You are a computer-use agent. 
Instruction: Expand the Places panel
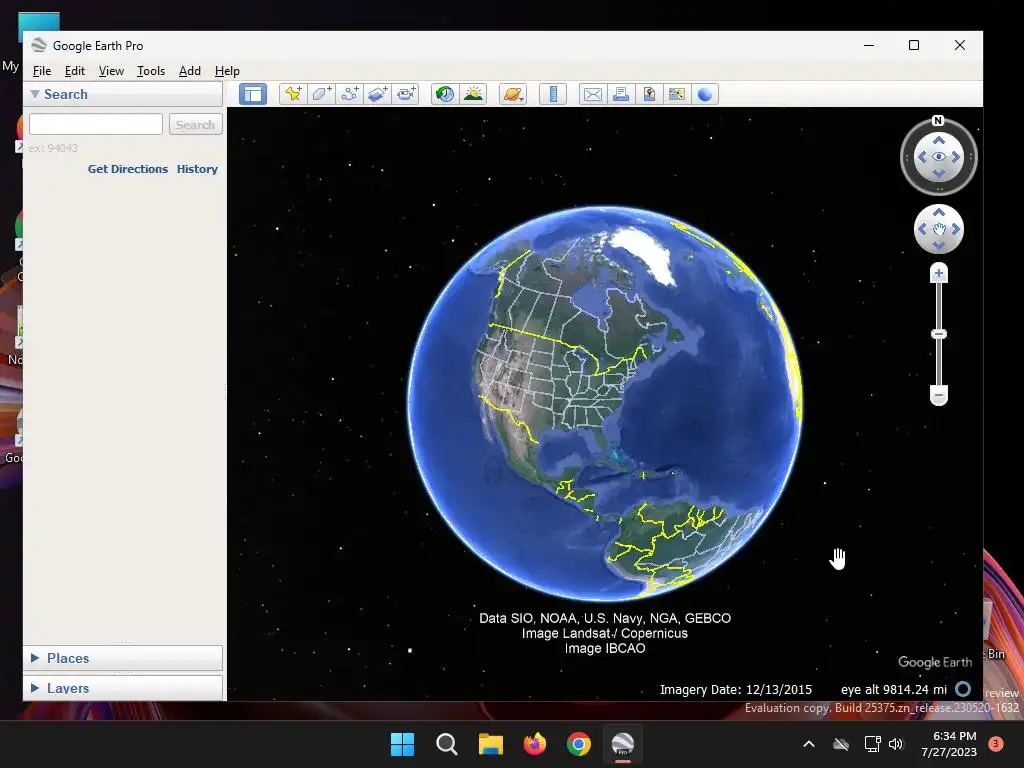[35, 658]
